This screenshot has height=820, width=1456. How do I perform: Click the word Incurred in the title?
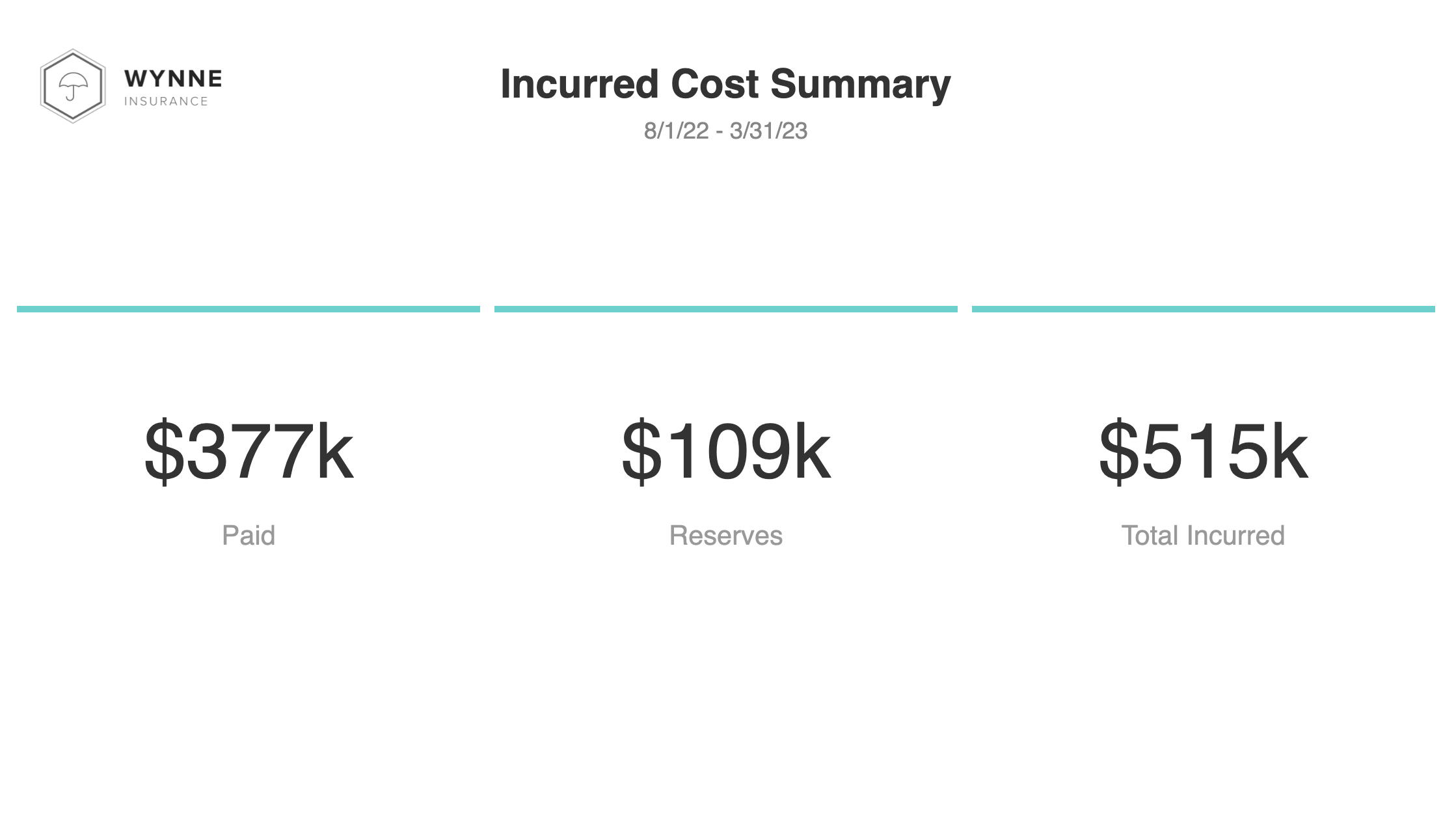579,85
